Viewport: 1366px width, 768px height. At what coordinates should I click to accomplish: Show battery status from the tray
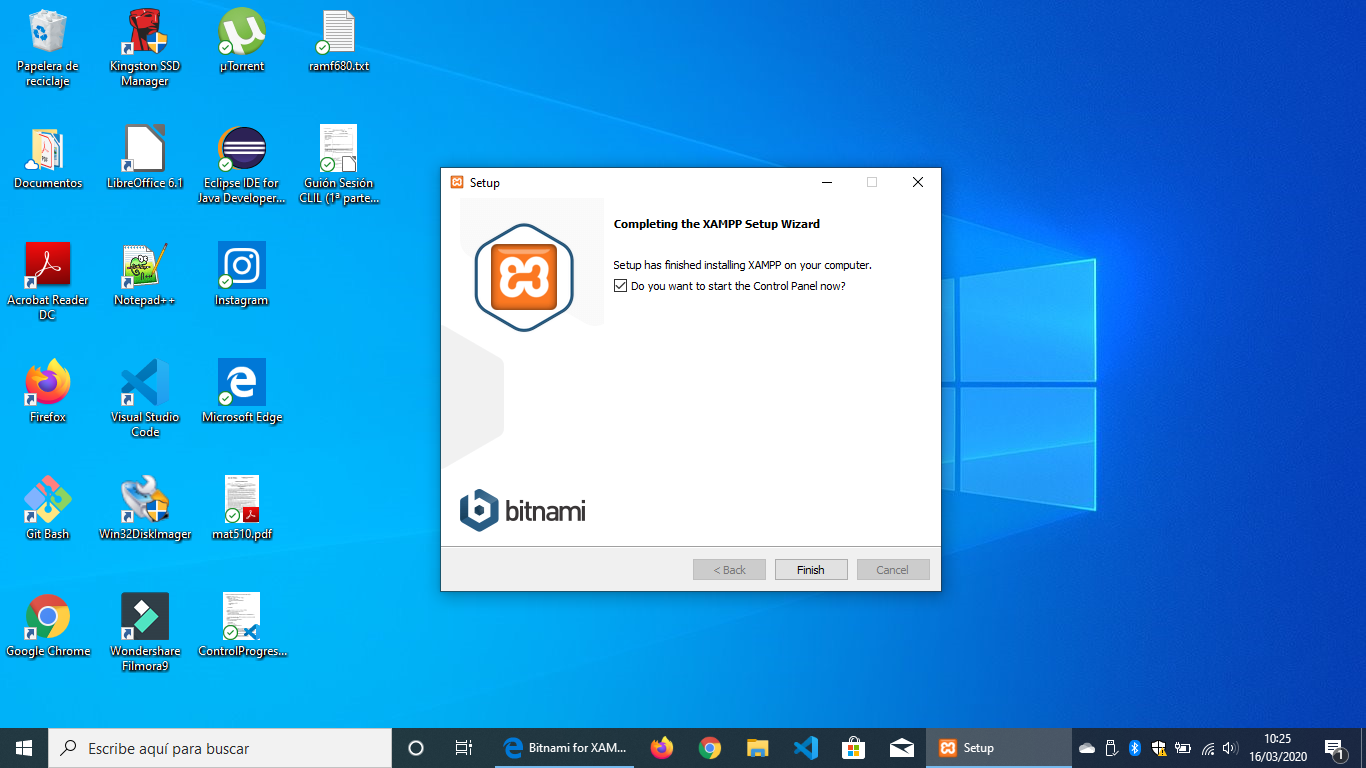(1183, 748)
